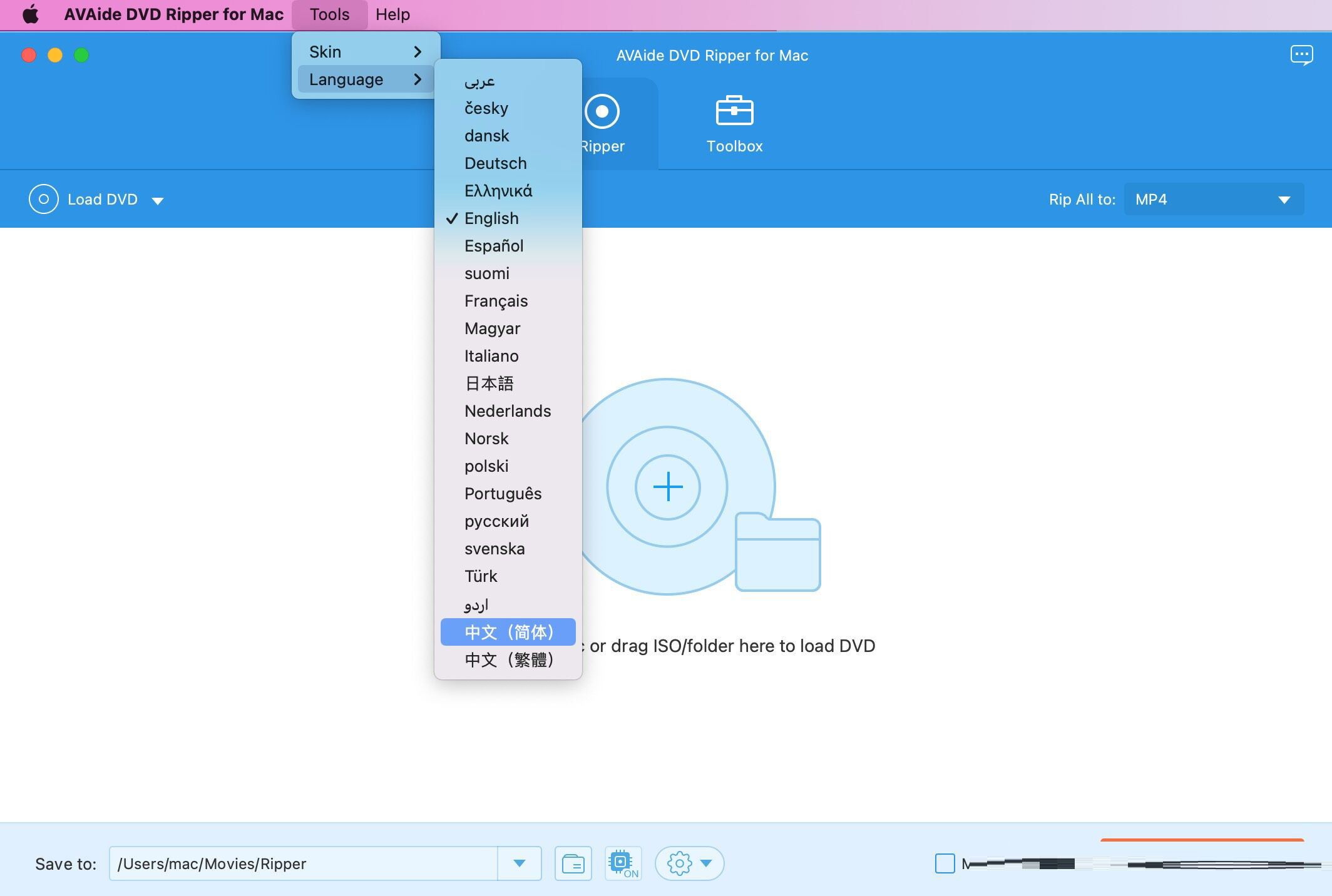
Task: Click the folder icon beside the disc
Action: point(777,552)
